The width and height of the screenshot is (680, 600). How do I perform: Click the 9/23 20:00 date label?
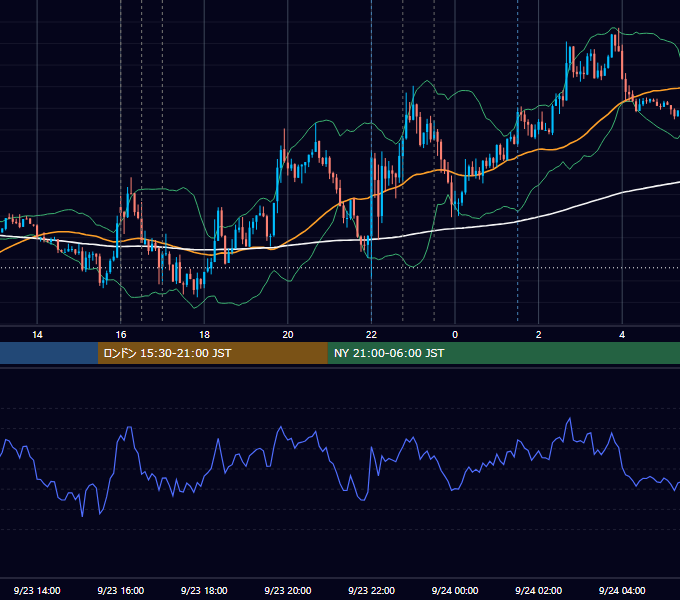(x=288, y=590)
